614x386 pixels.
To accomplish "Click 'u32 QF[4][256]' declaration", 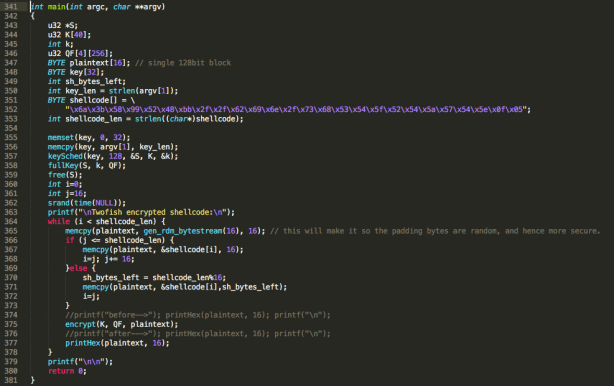I will click(80, 54).
